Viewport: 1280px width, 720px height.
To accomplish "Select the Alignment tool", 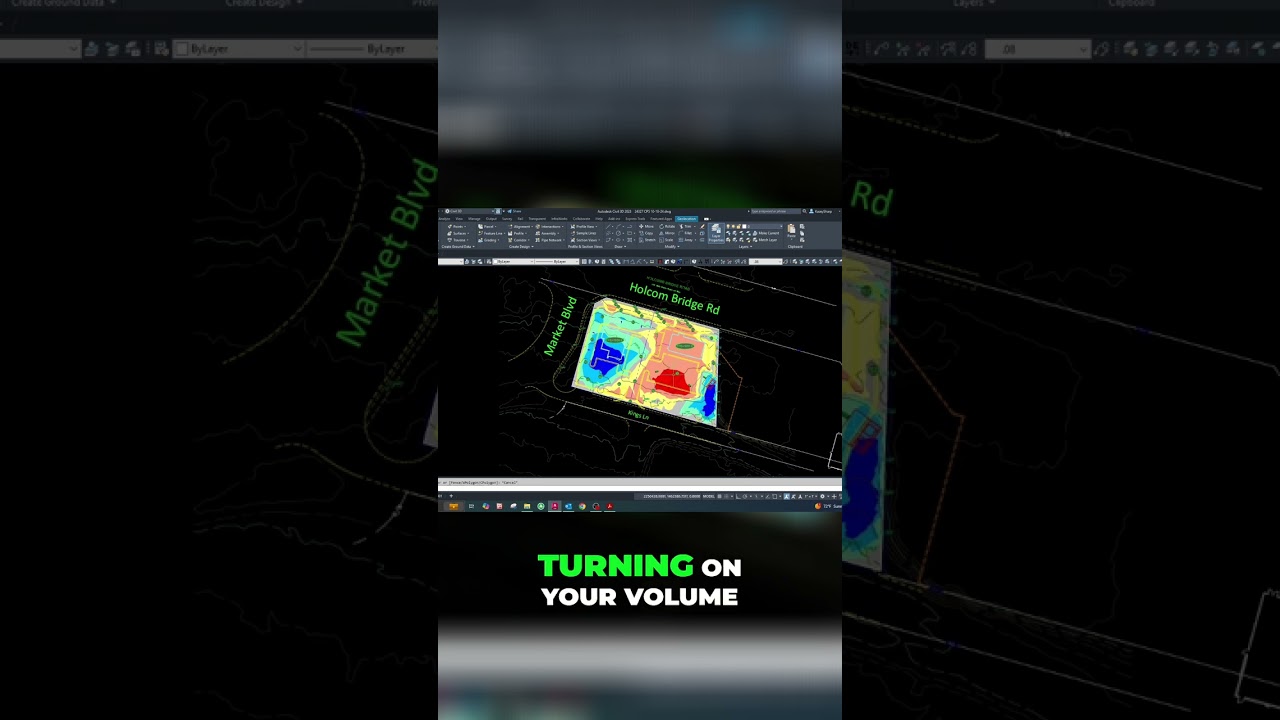I will [520, 226].
